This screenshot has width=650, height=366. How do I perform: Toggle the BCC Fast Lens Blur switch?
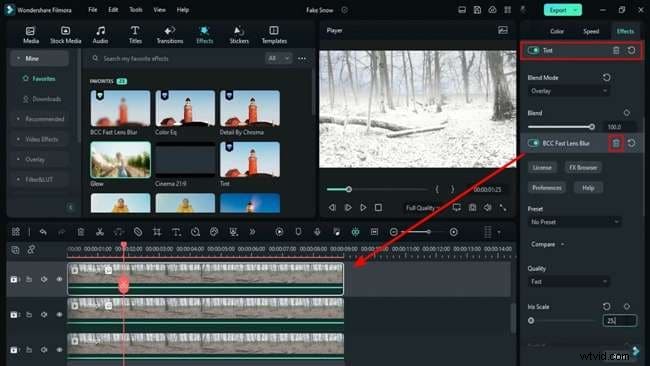click(x=534, y=143)
